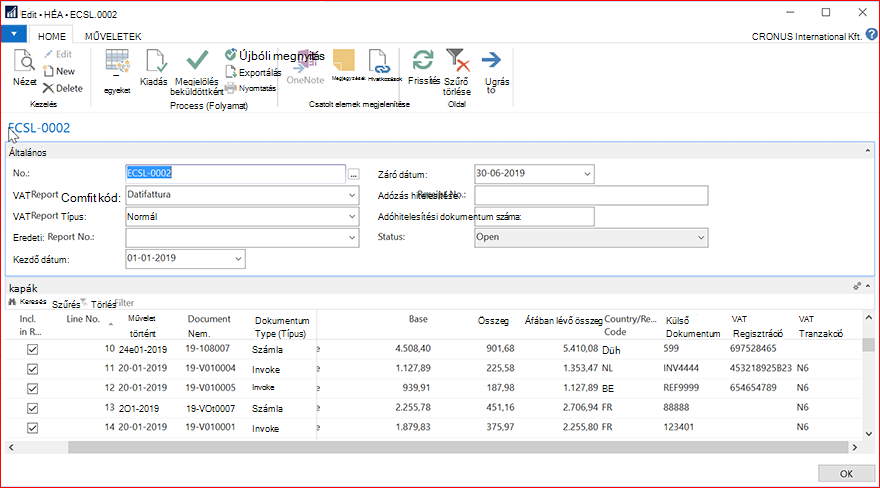Open OneNote linked notes
The image size is (880, 488).
pos(305,67)
